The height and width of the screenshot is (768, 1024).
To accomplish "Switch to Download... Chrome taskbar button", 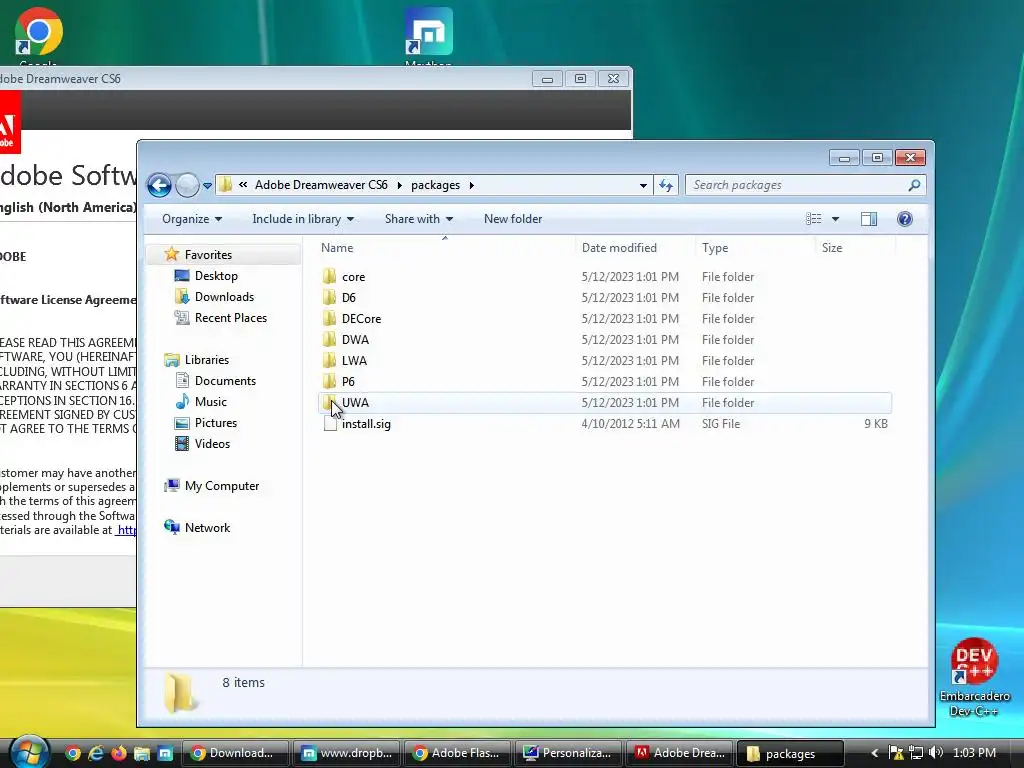I will pyautogui.click(x=234, y=753).
